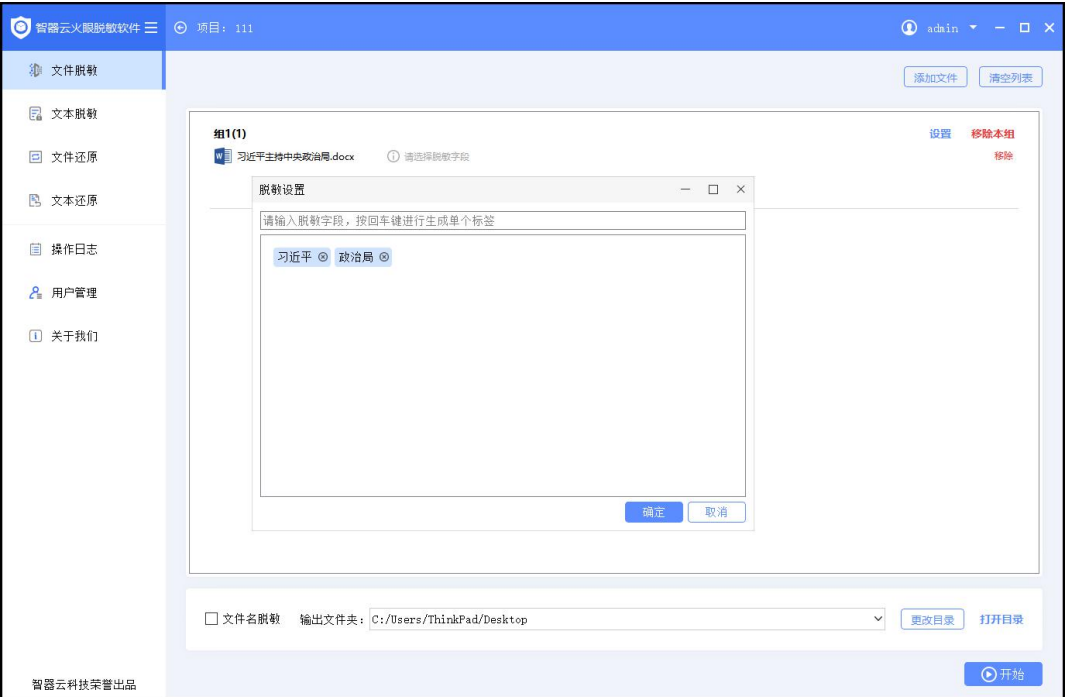Expand the output folder path dropdown

click(x=879, y=619)
